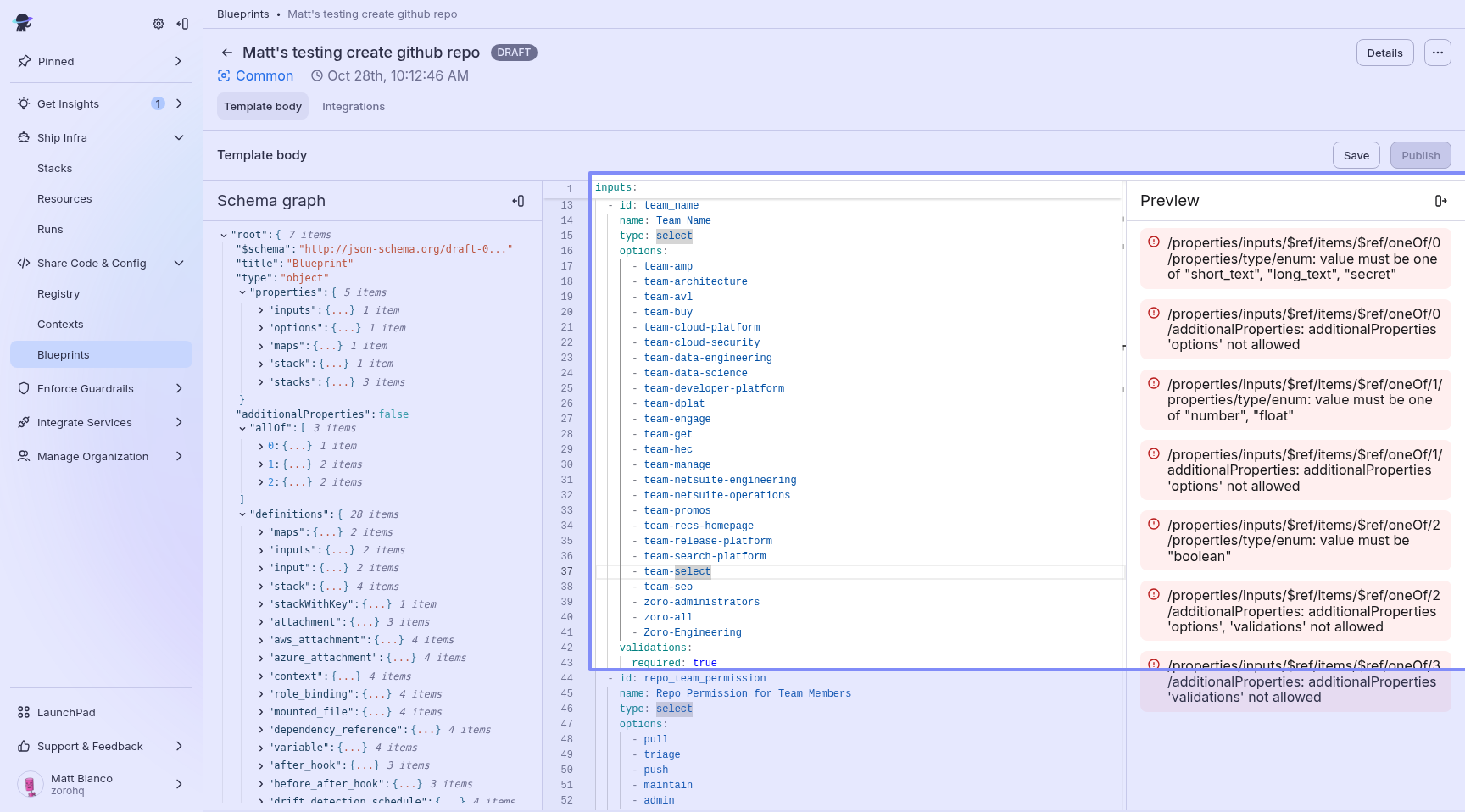
Task: Open the Details button
Action: tap(1384, 53)
